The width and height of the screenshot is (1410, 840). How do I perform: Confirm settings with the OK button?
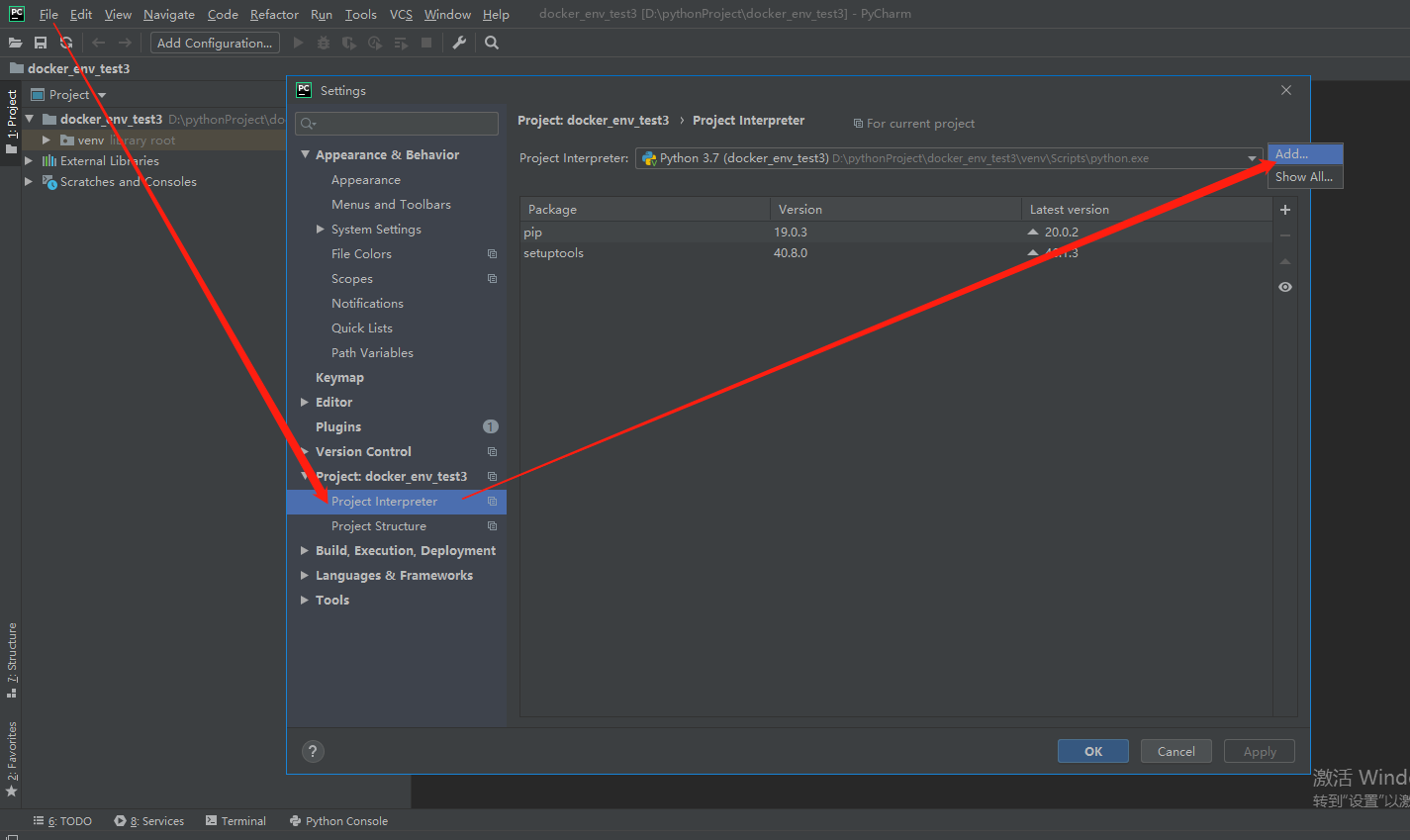pyautogui.click(x=1092, y=750)
